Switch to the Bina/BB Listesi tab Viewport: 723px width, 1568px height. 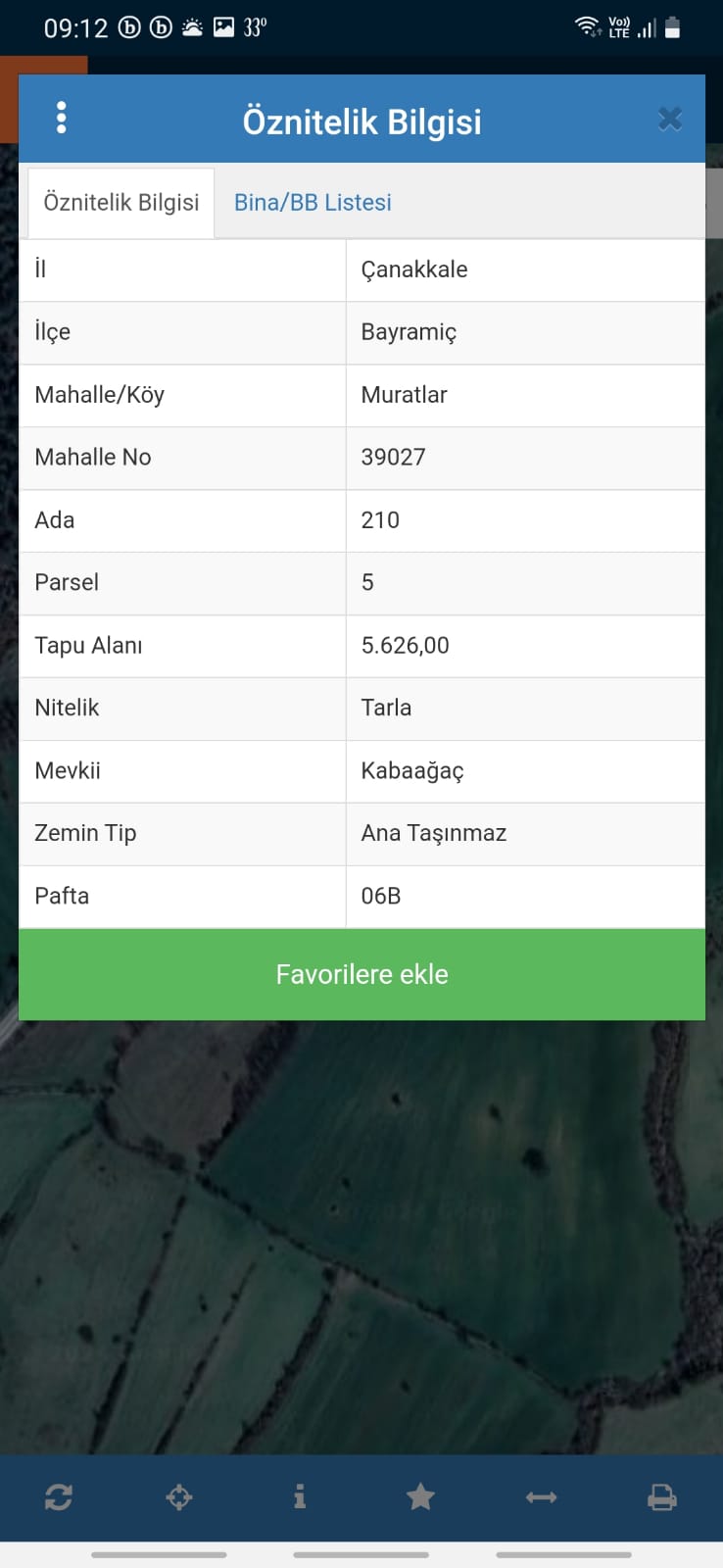313,202
